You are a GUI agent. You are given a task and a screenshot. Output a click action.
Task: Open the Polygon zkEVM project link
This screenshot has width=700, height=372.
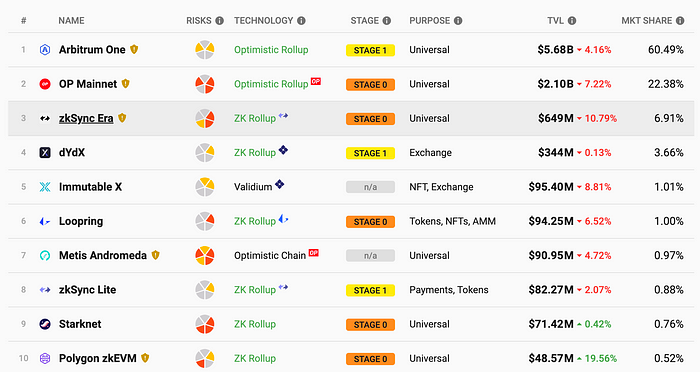(97, 358)
